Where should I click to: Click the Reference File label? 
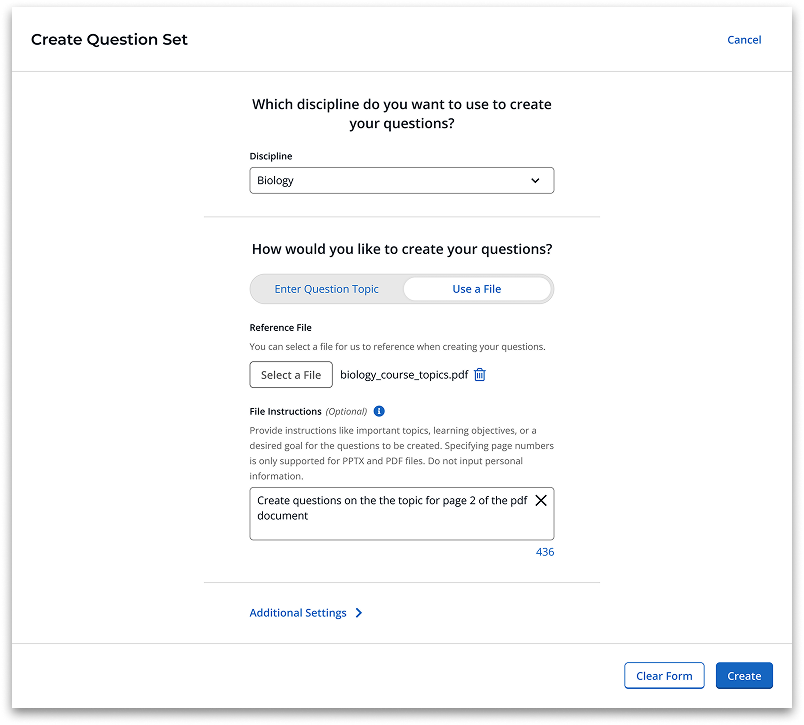[x=280, y=328]
